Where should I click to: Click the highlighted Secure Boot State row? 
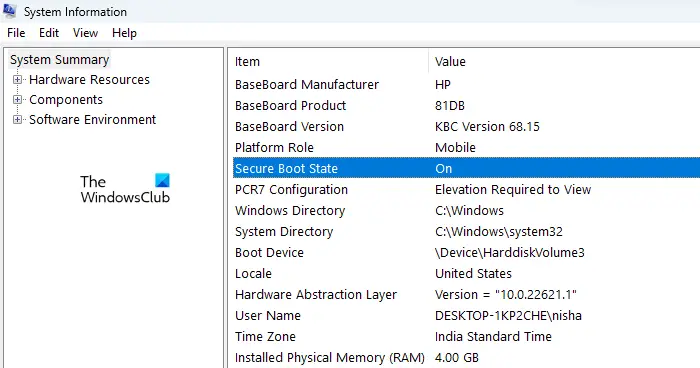467,168
